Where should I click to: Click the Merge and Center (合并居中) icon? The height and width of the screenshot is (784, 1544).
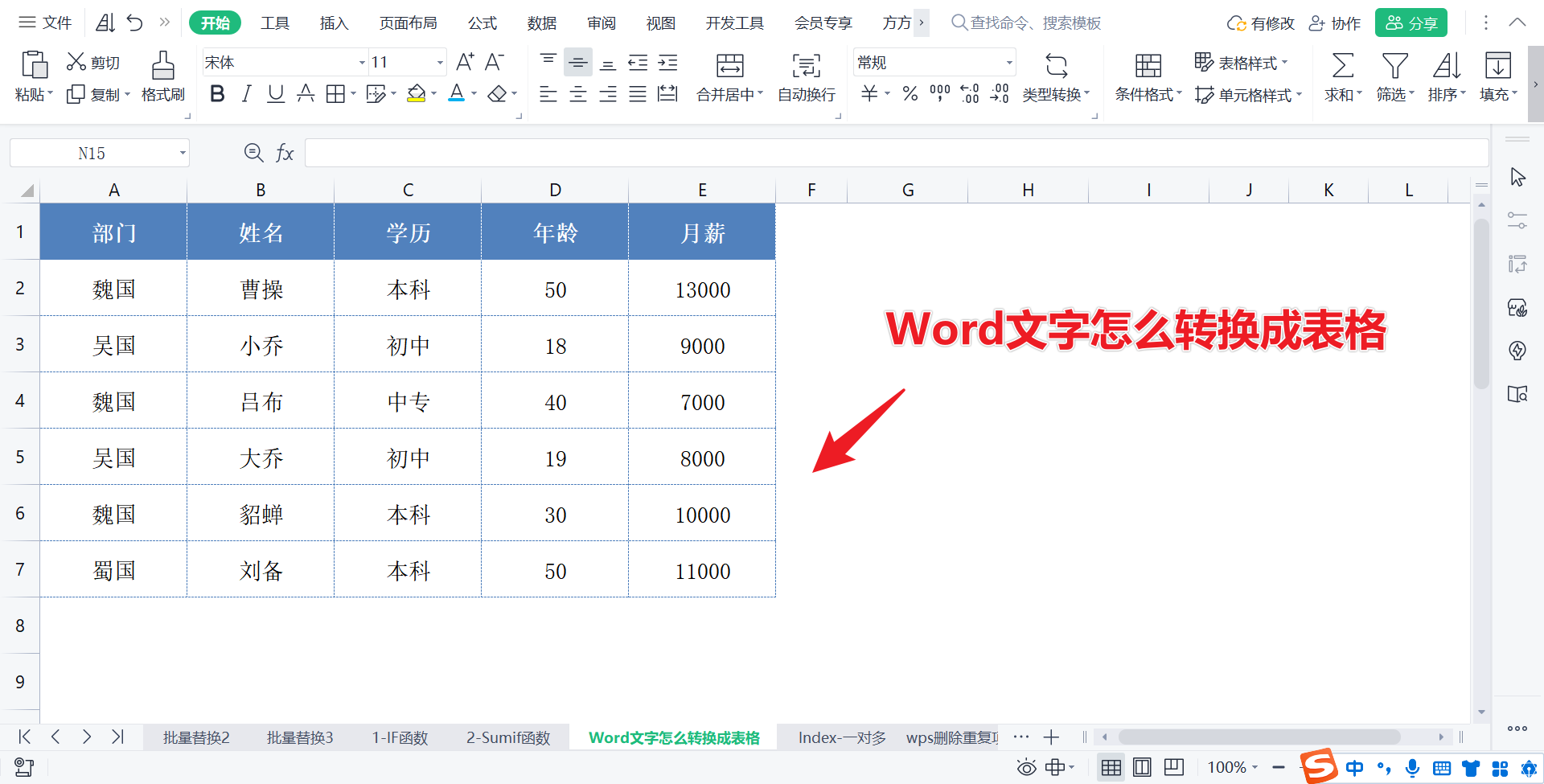729,66
